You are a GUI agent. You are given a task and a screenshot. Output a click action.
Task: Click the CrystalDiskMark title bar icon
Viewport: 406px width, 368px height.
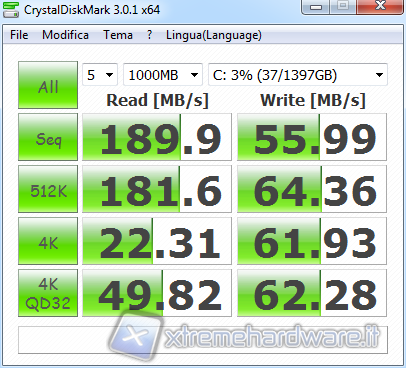point(11,9)
